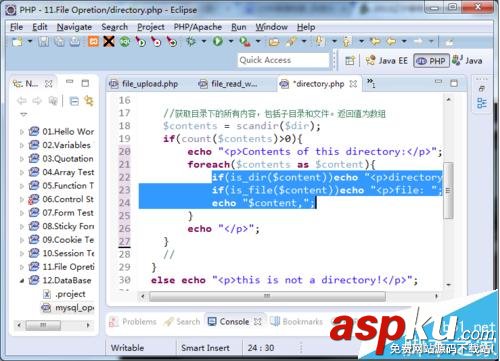Switch to the Java perspective
The image size is (500, 361).
(x=467, y=61)
